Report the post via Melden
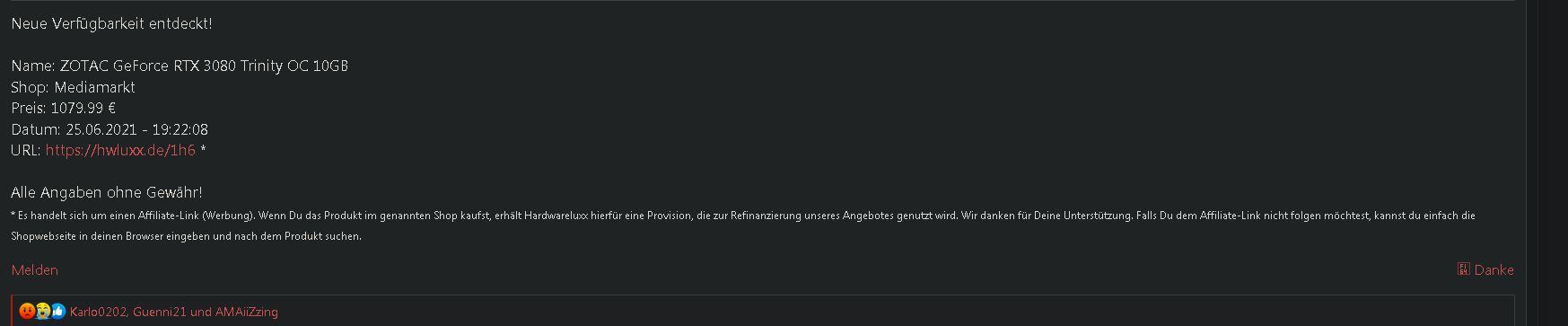This screenshot has width=1568, height=326. coord(34,269)
